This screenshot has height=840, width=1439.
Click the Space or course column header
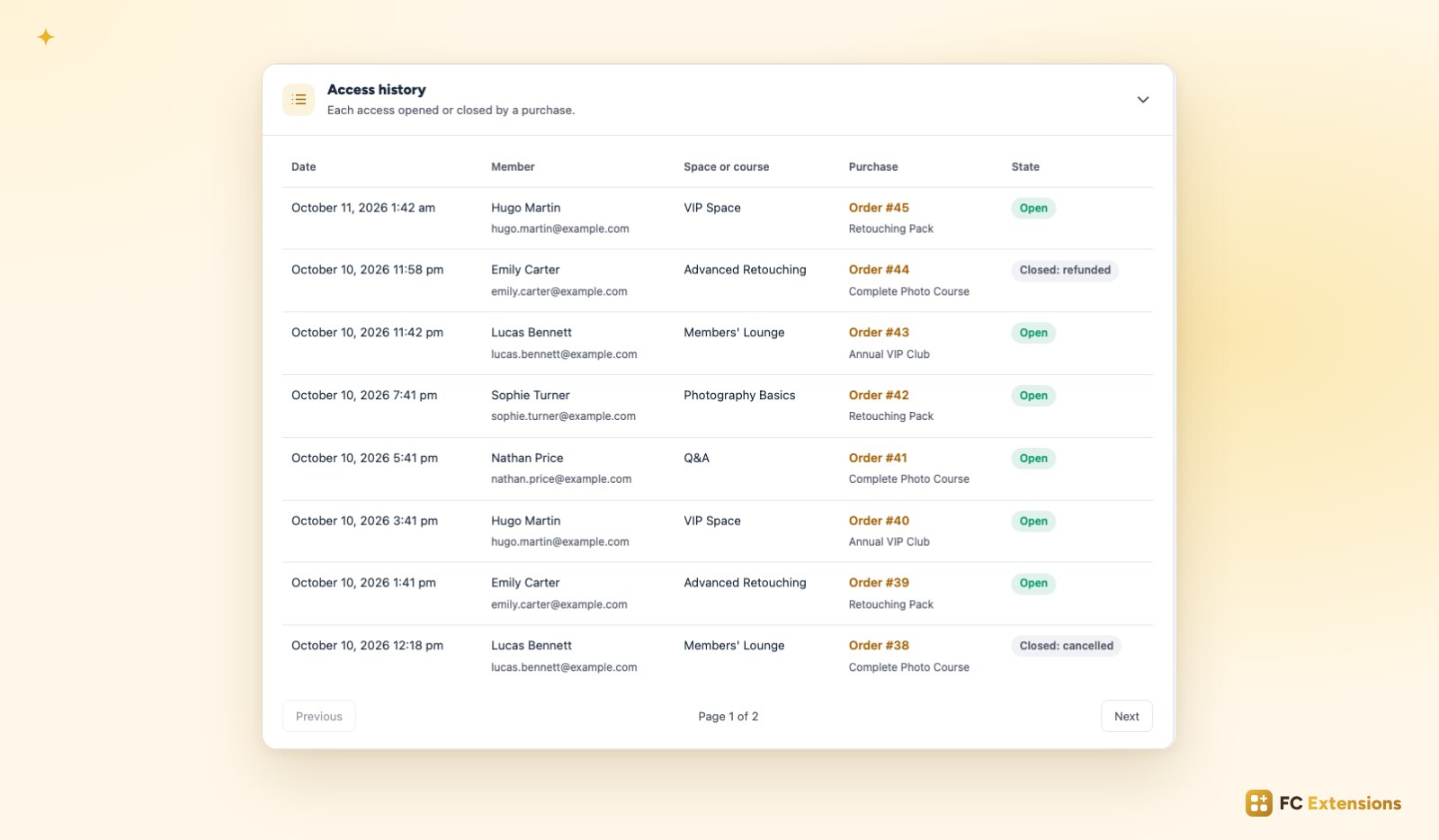tap(726, 167)
